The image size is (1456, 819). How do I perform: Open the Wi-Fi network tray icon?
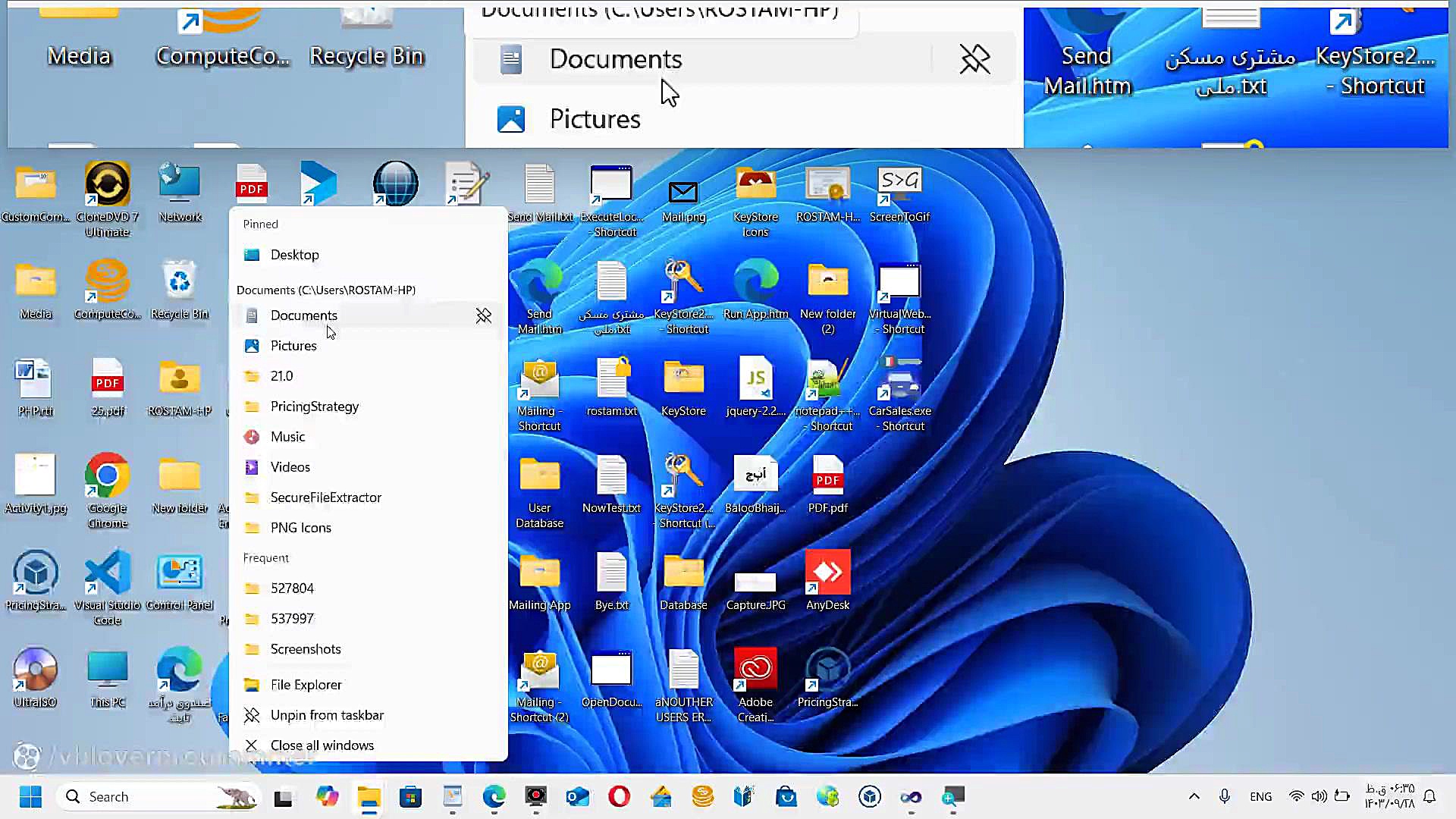tap(1297, 797)
